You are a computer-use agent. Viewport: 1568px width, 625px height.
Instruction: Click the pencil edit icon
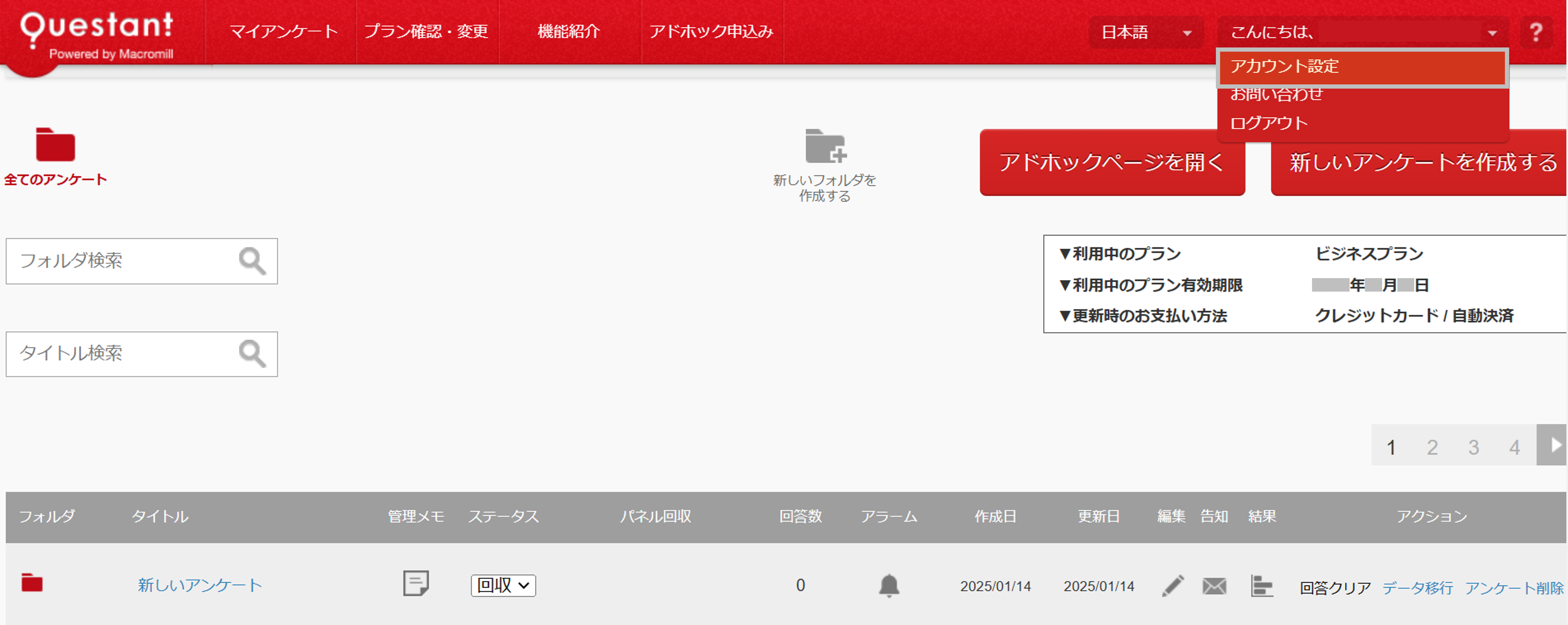tap(1172, 585)
